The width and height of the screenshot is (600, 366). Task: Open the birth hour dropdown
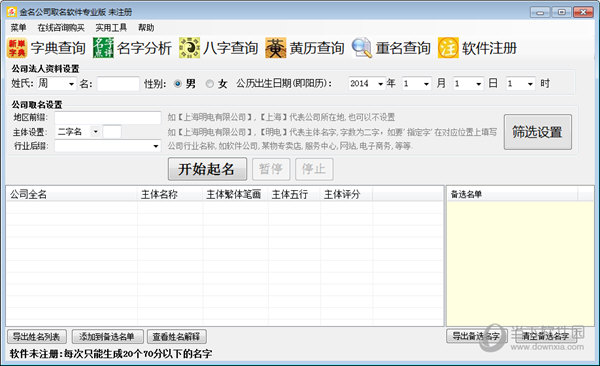530,84
